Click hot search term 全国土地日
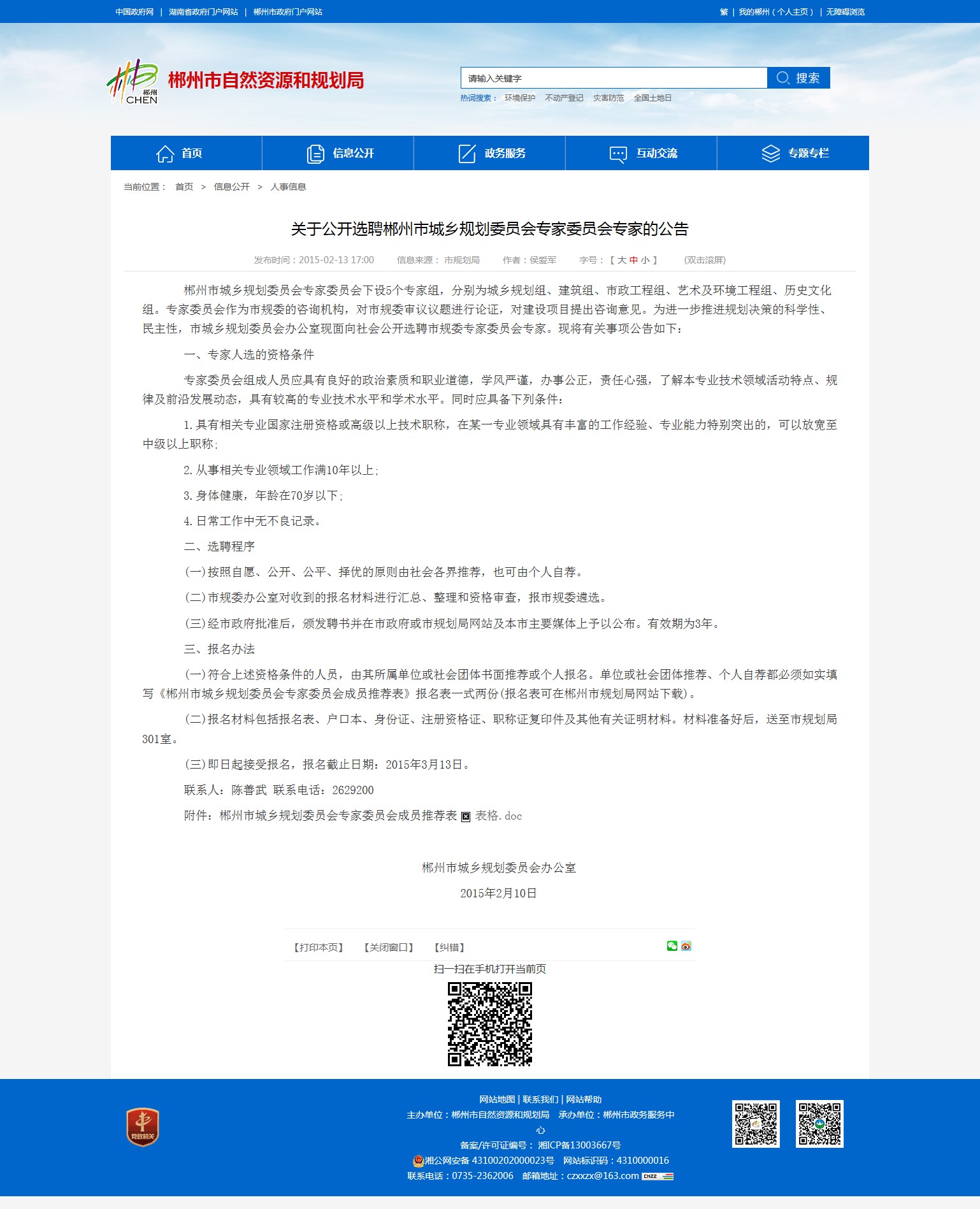The width and height of the screenshot is (980, 1209). 652,98
